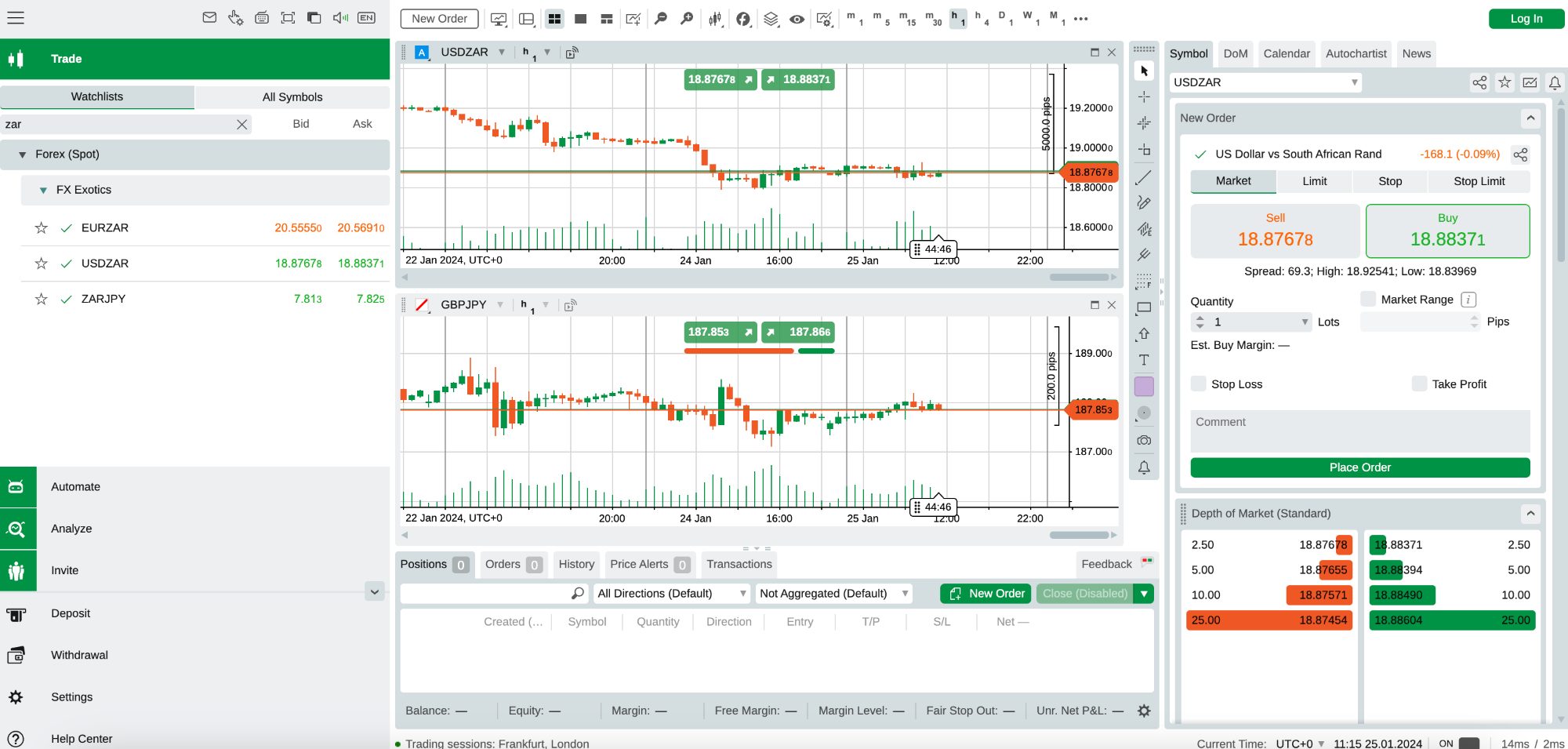Pick the purple drawing color swatch
The height and width of the screenshot is (749, 1568).
point(1144,387)
